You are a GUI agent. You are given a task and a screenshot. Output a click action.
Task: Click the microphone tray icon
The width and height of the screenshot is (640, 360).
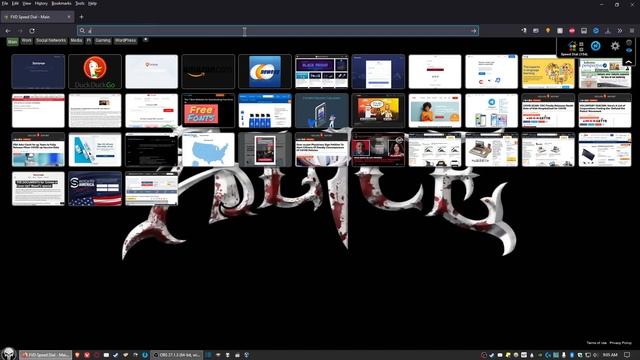pyautogui.click(x=564, y=355)
